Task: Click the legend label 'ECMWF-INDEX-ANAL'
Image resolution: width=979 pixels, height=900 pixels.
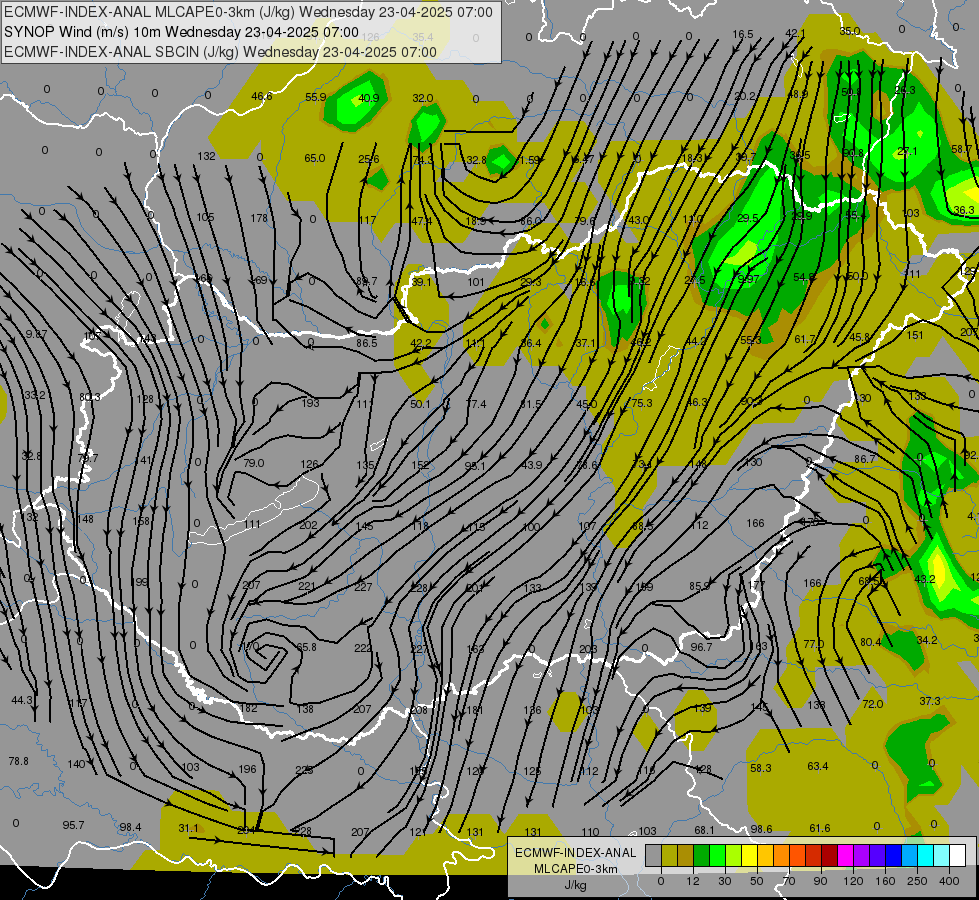Action: (x=576, y=853)
